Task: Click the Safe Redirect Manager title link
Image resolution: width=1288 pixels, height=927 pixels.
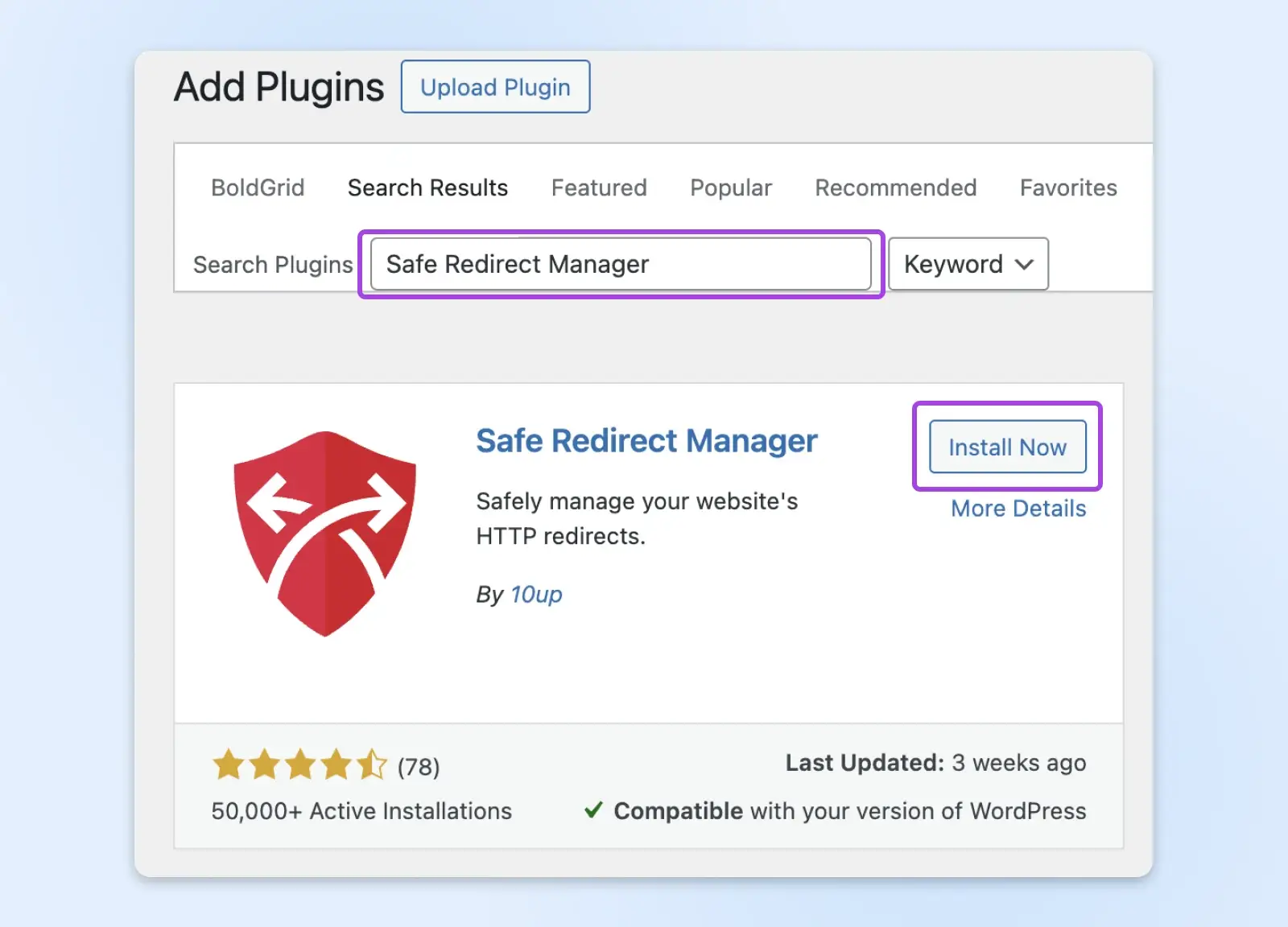Action: (646, 441)
